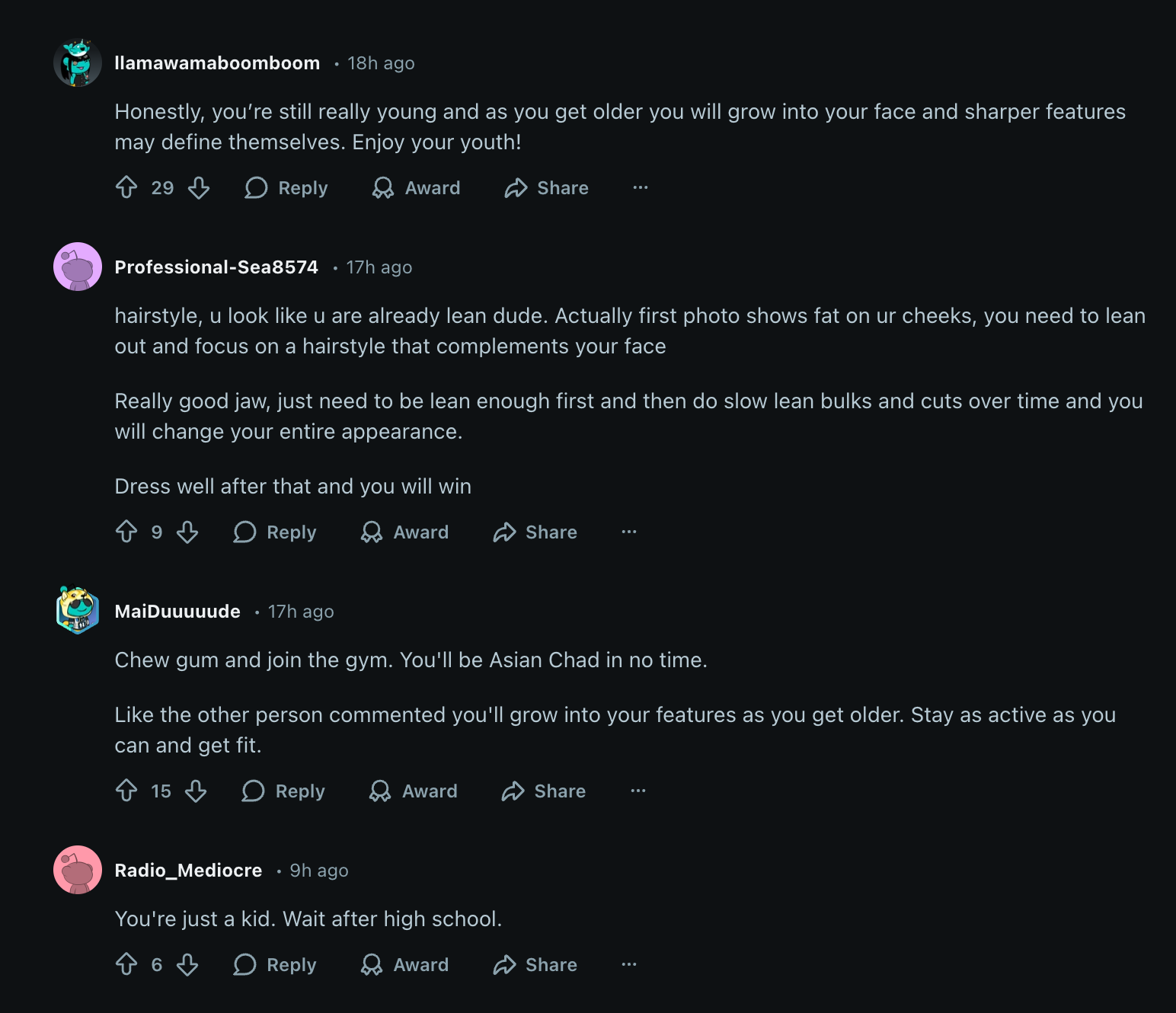1176x1013 pixels.
Task: Click Radio_Mediocre's pink avatar
Action: pyautogui.click(x=78, y=870)
